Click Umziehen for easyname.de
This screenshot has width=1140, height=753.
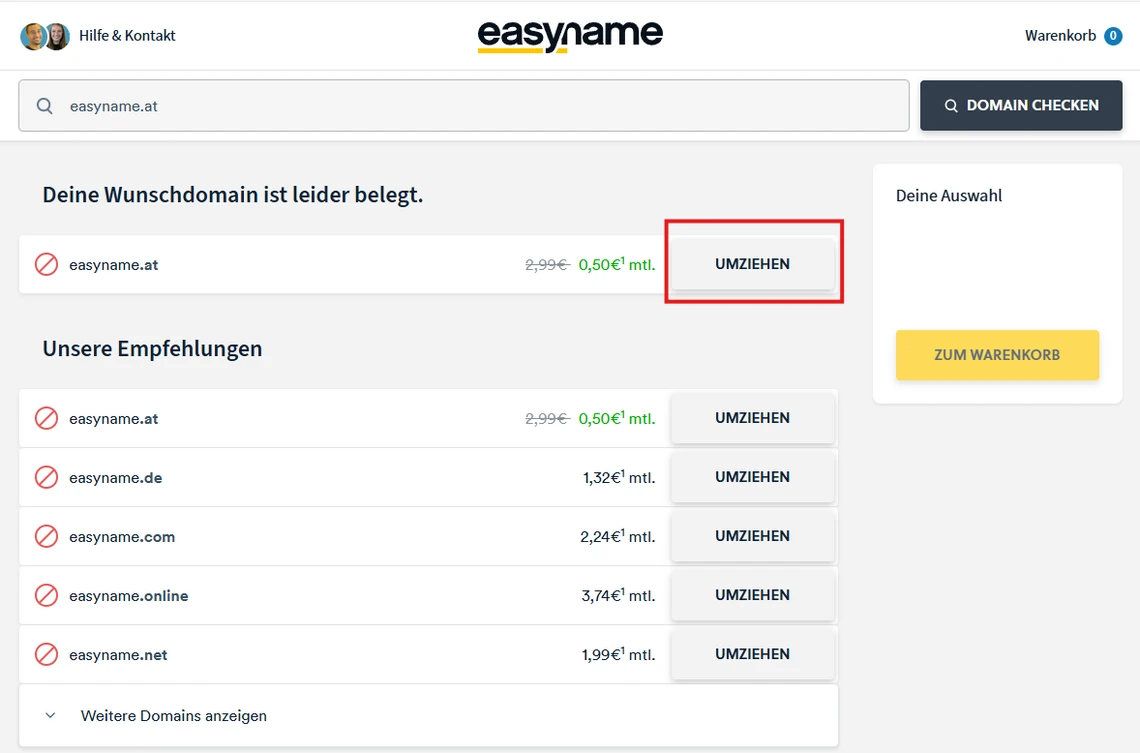(x=752, y=477)
